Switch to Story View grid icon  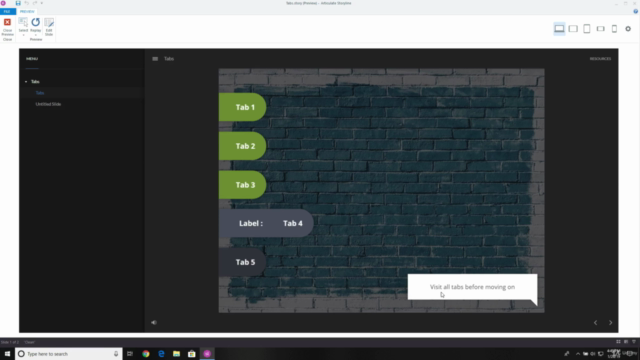coord(618,342)
